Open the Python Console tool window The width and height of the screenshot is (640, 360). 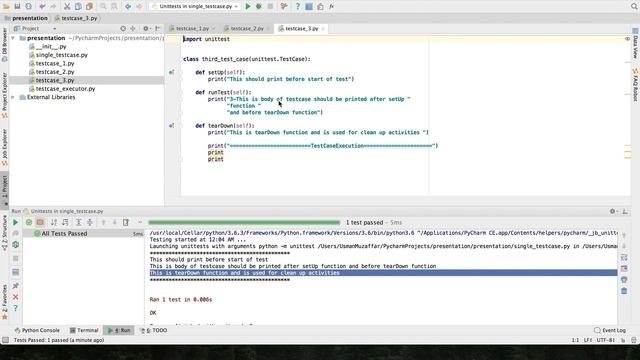tap(37, 330)
